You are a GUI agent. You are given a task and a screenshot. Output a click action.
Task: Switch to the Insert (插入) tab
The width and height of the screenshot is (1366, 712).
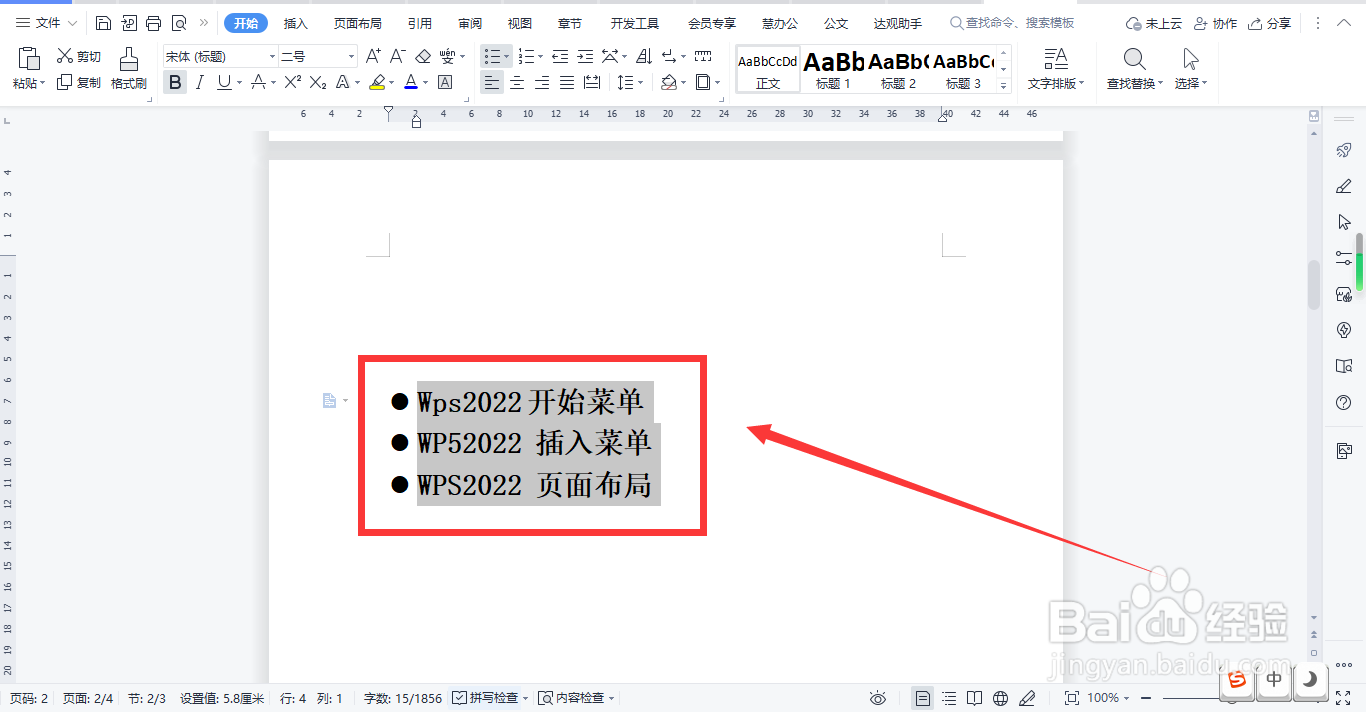click(296, 23)
